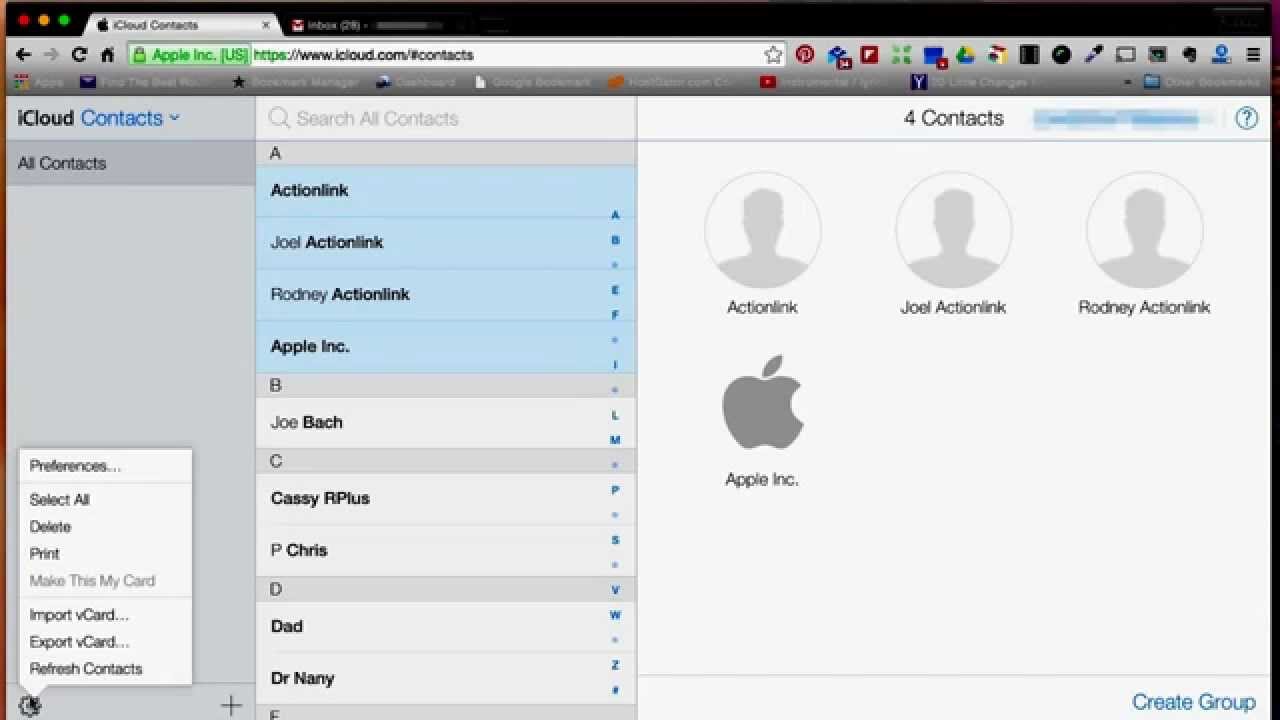Select All Contacts group in sidebar

[x=130, y=163]
